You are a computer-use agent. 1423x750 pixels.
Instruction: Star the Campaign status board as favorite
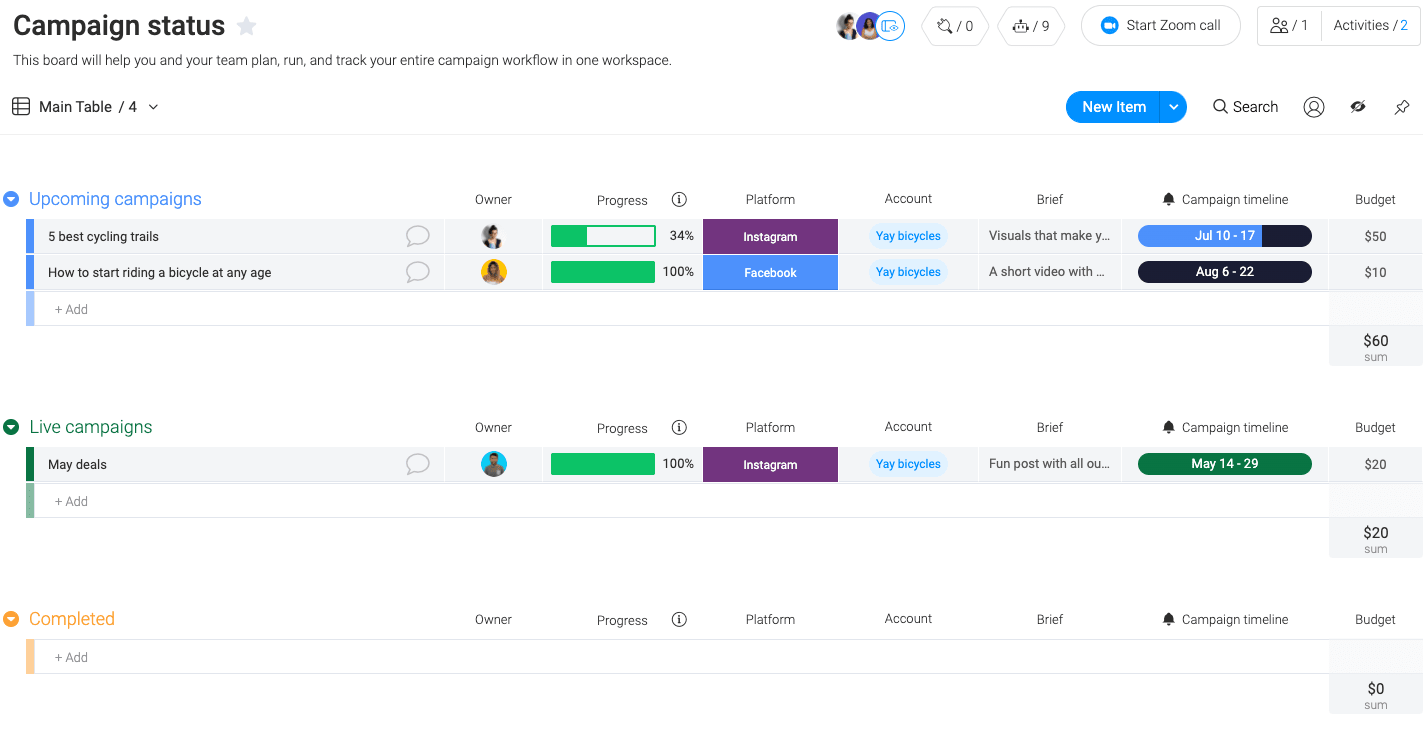(x=246, y=27)
